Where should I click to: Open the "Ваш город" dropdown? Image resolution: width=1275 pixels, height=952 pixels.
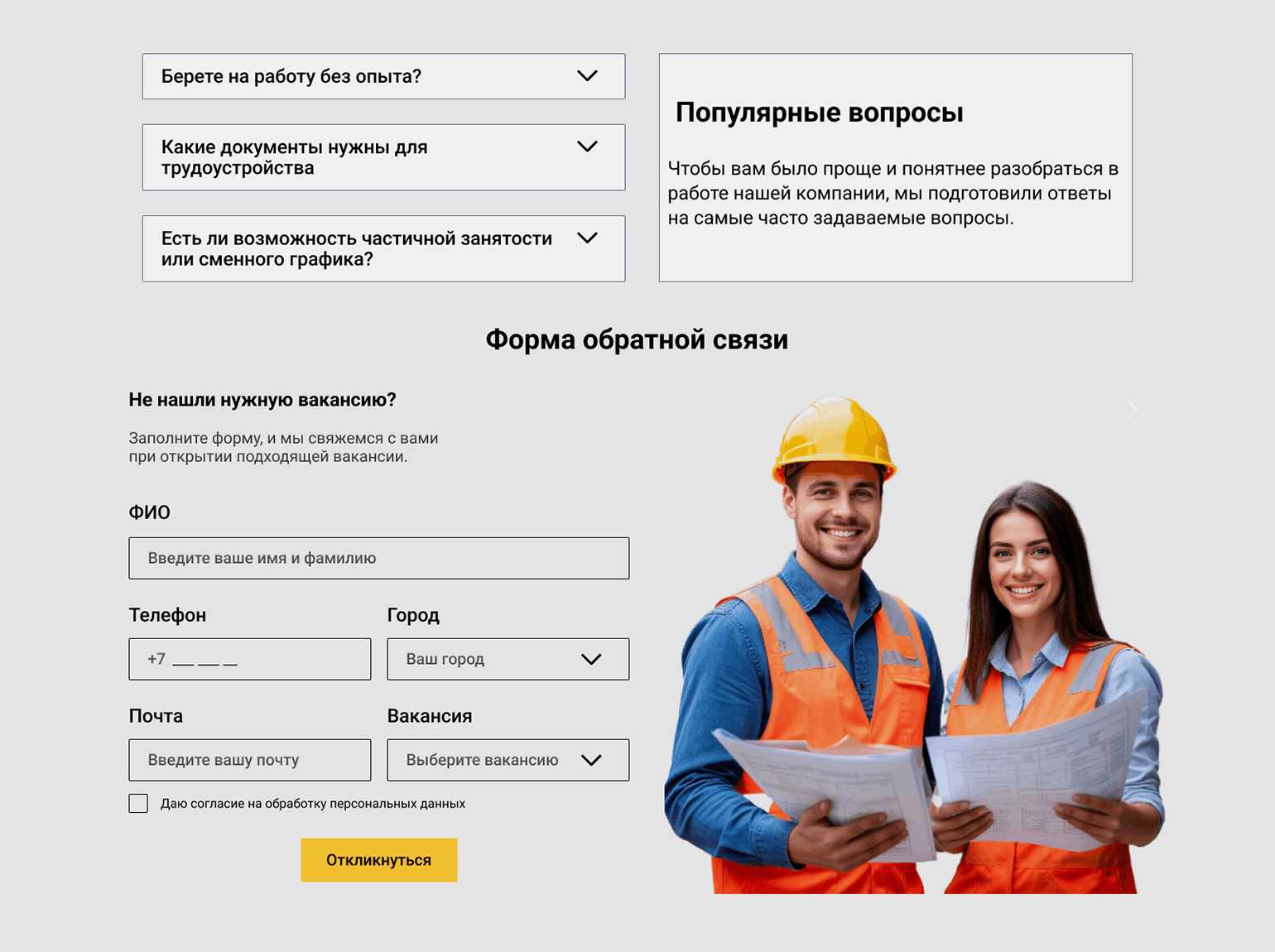pos(508,659)
